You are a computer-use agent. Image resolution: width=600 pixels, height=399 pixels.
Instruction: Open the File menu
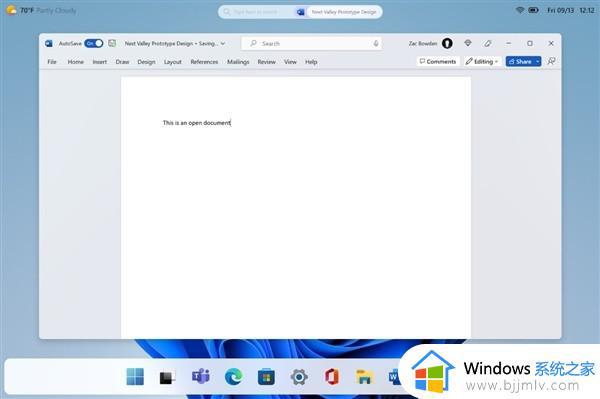coord(52,62)
